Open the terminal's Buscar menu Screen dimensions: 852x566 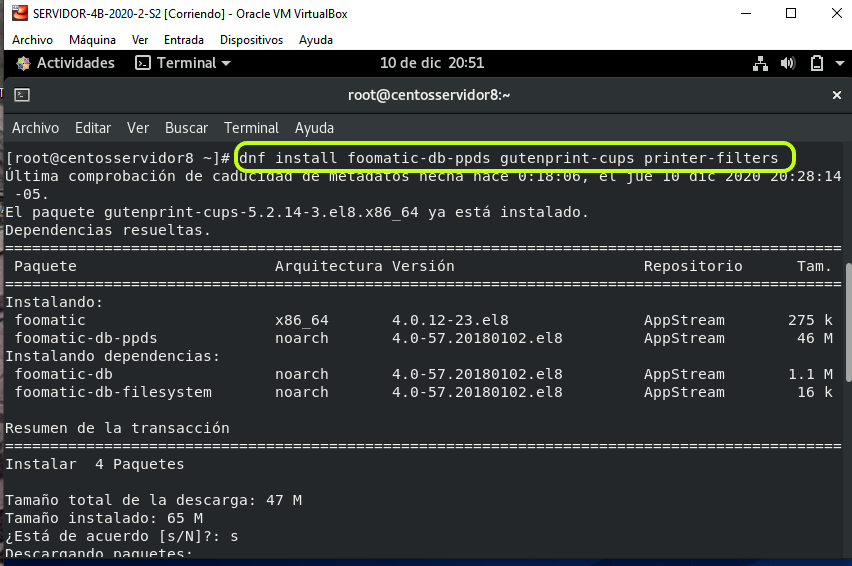tap(186, 128)
